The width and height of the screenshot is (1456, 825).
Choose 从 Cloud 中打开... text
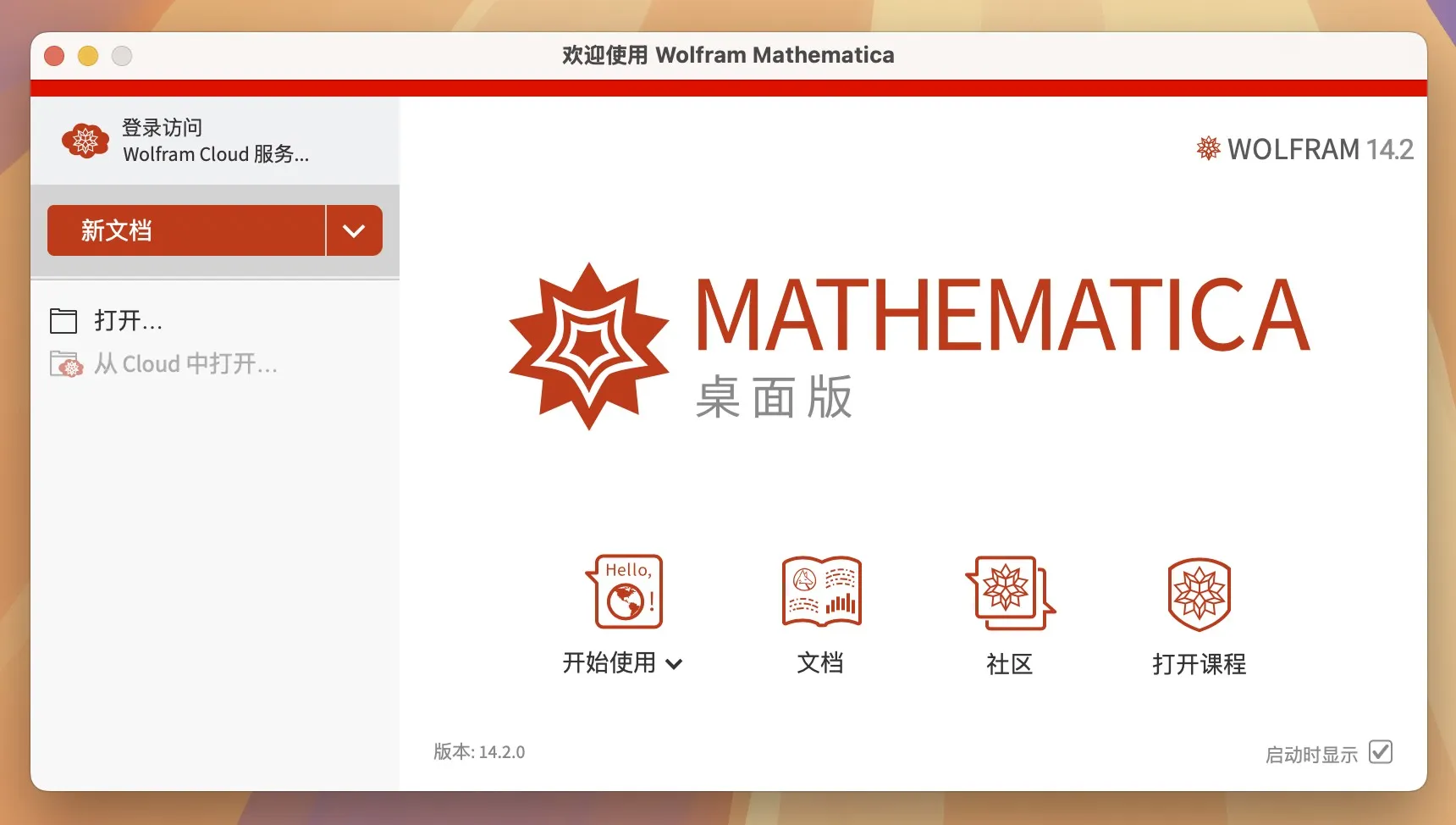[x=185, y=364]
